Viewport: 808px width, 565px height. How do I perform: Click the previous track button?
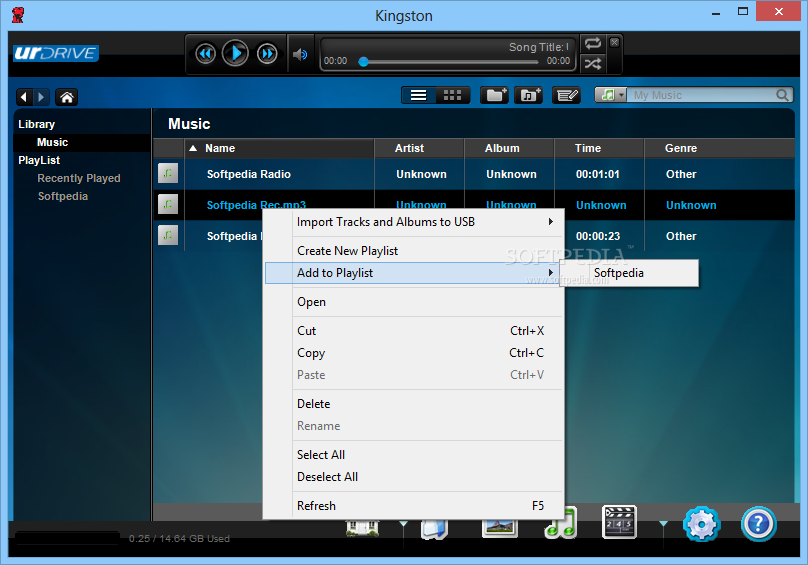[x=206, y=54]
